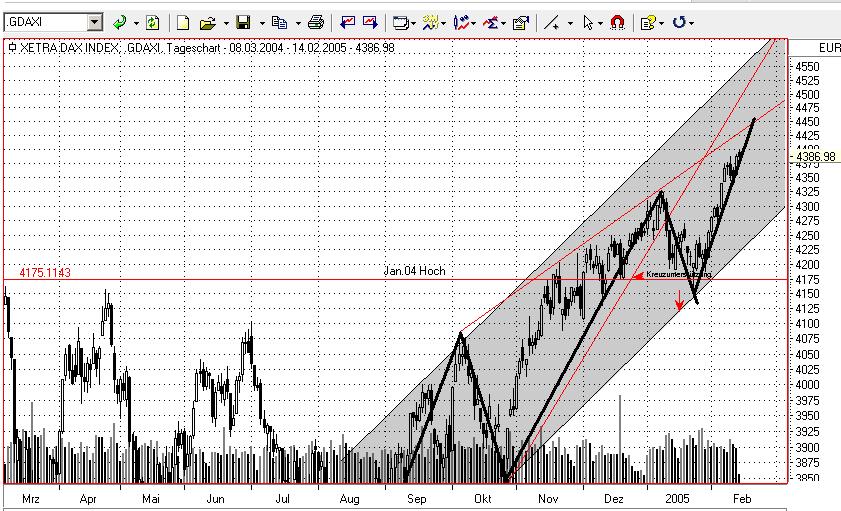
Task: Click the help question mark icon
Action: [647, 23]
